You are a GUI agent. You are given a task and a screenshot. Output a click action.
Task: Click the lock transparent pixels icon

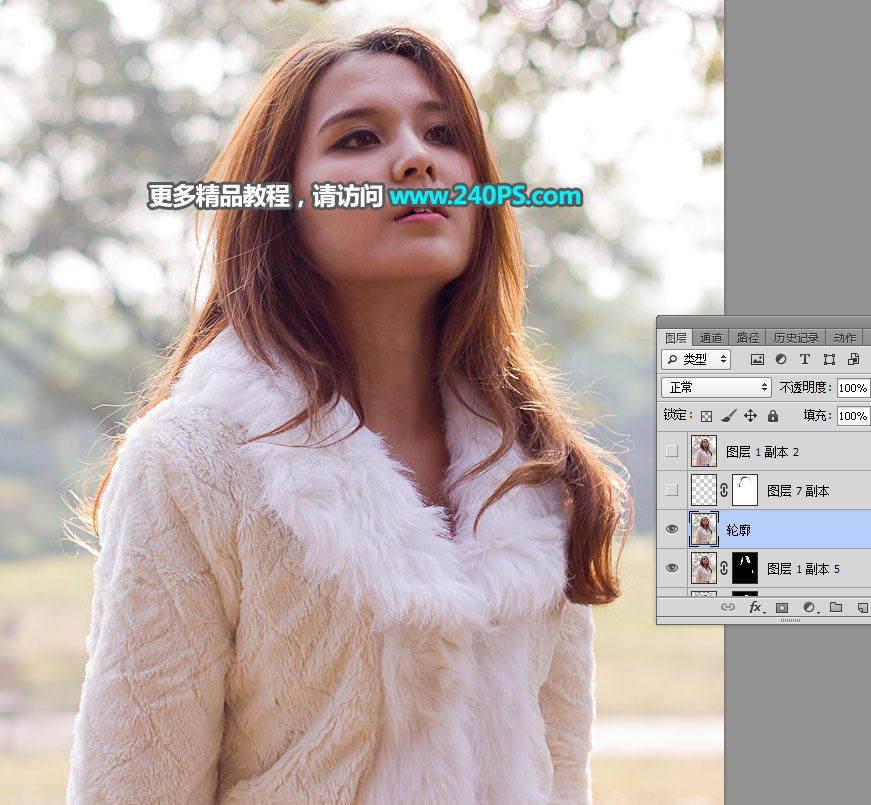tap(706, 416)
